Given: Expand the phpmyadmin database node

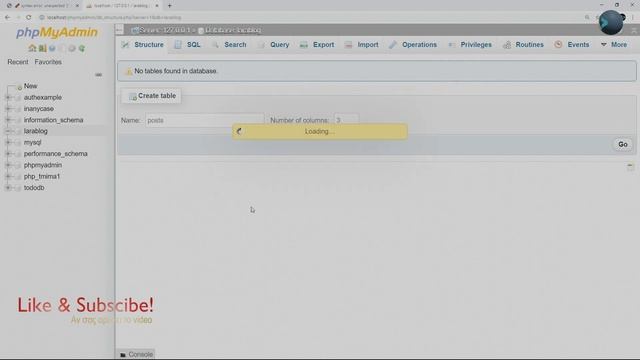Looking at the screenshot, I should [x=8, y=165].
